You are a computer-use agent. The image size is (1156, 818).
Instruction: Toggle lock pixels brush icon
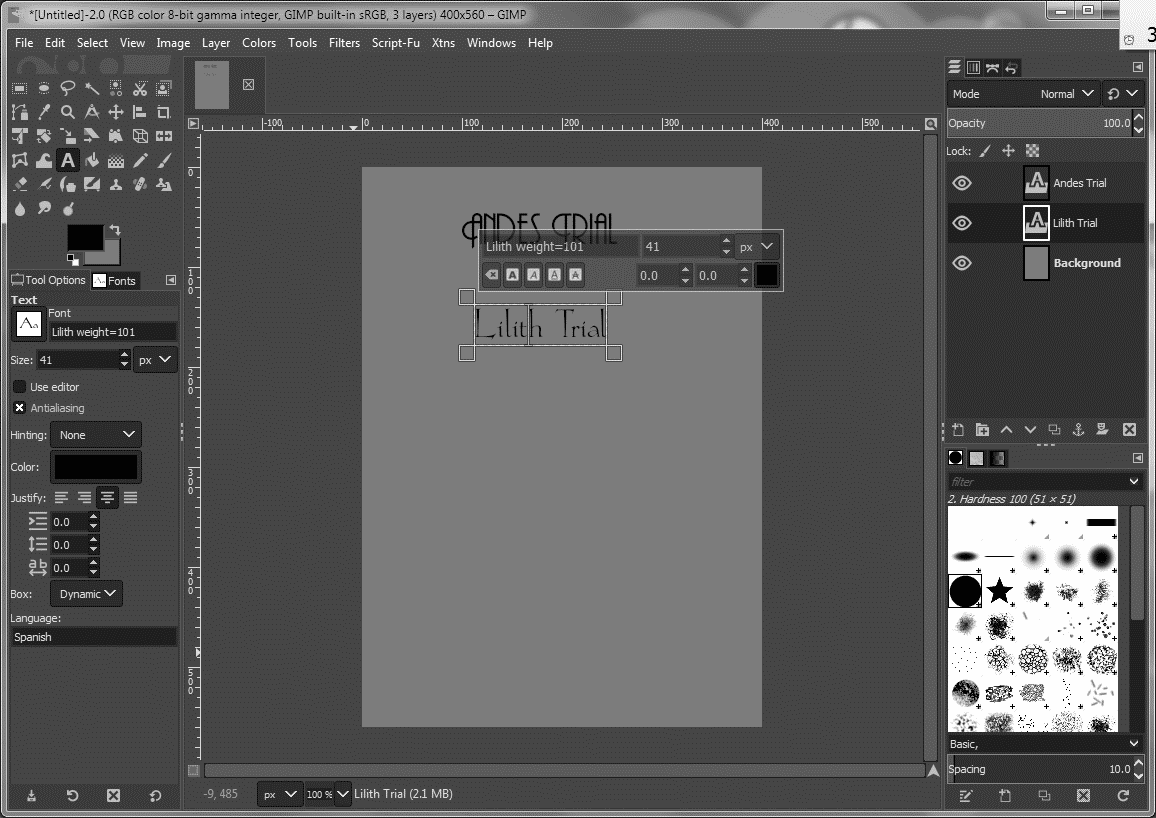click(985, 151)
